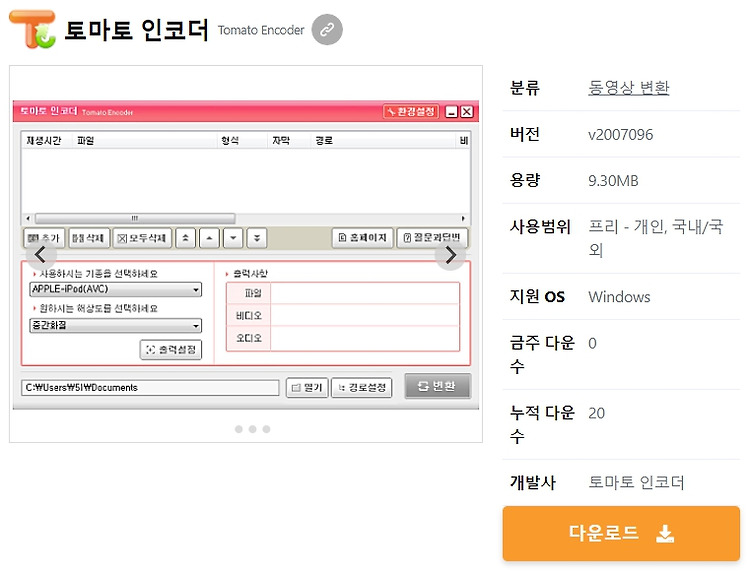Screen dimensions: 750x573
Task: Open the 중간화질 quality dropdown
Action: (x=116, y=326)
